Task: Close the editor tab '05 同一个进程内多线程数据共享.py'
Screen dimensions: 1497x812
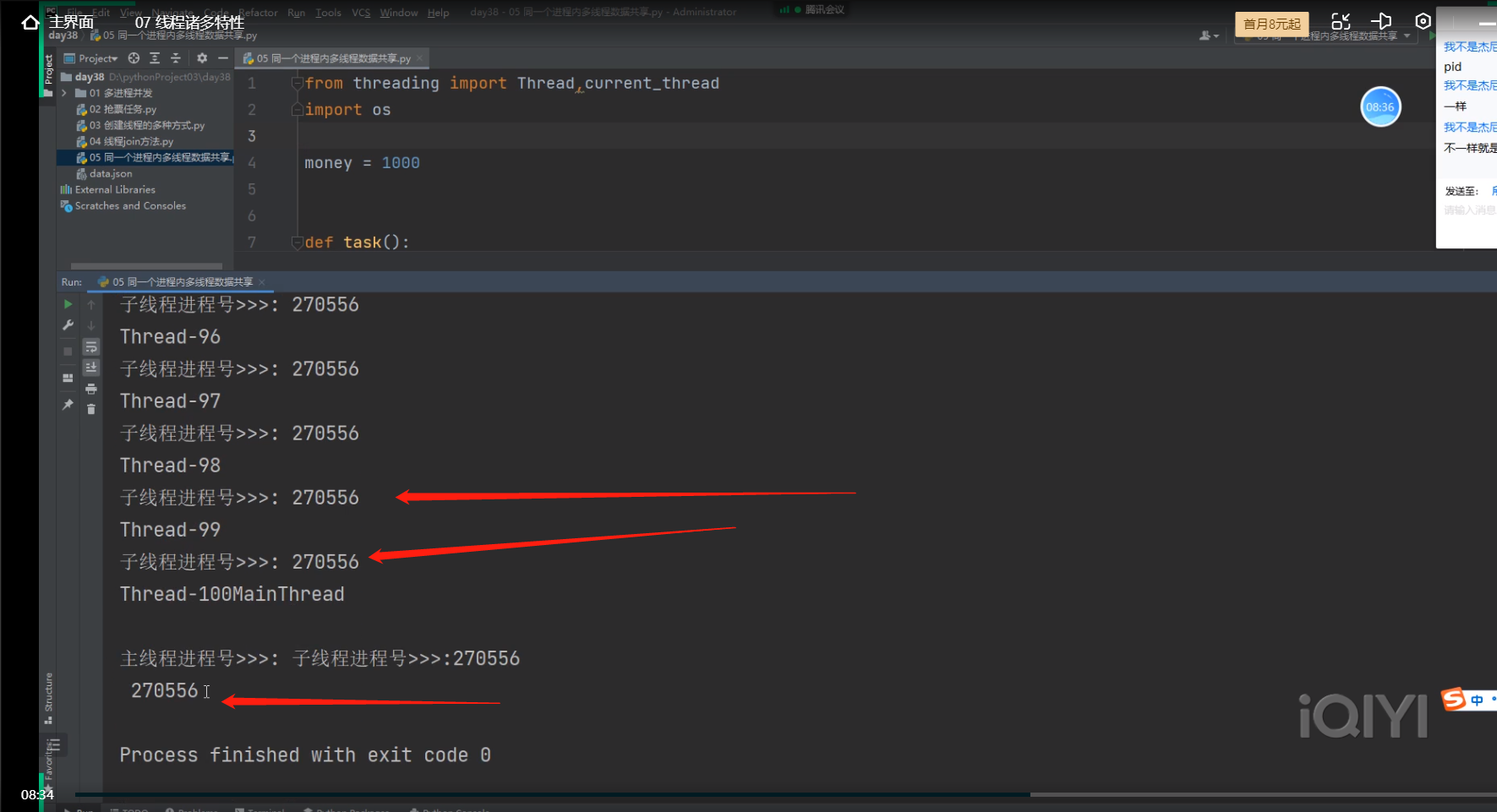Action: click(419, 58)
